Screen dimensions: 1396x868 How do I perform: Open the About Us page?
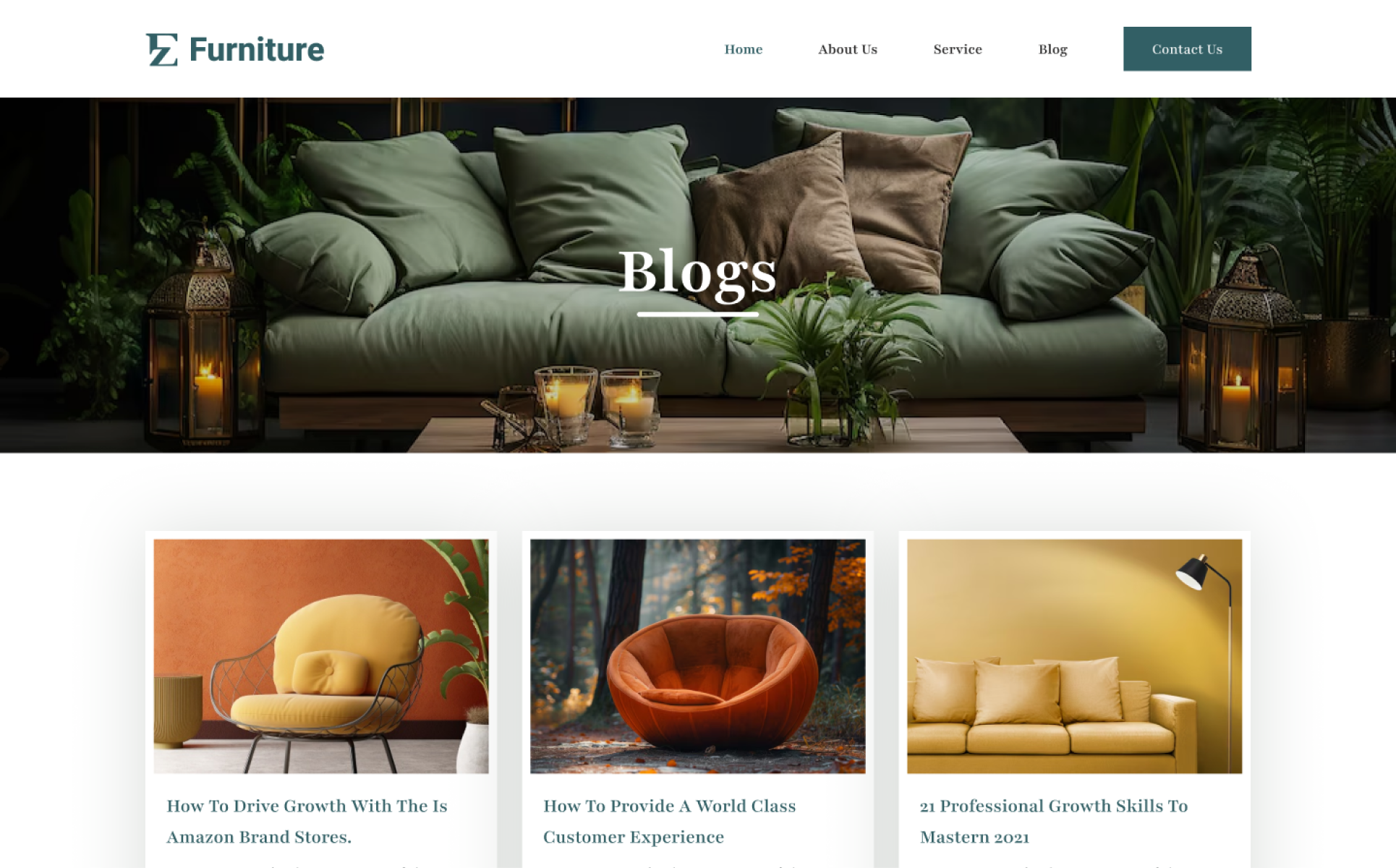coord(848,49)
